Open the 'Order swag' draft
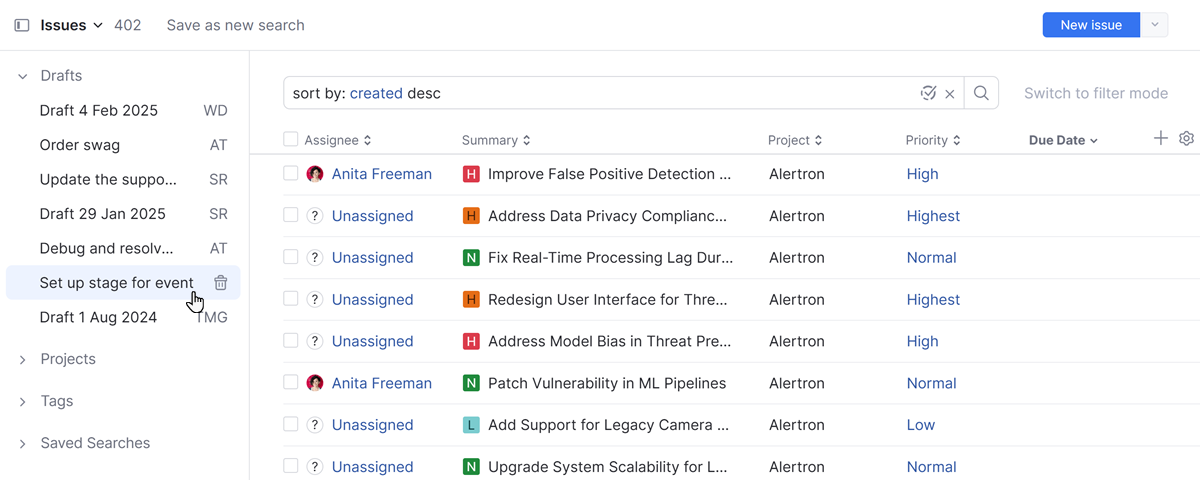 point(80,145)
